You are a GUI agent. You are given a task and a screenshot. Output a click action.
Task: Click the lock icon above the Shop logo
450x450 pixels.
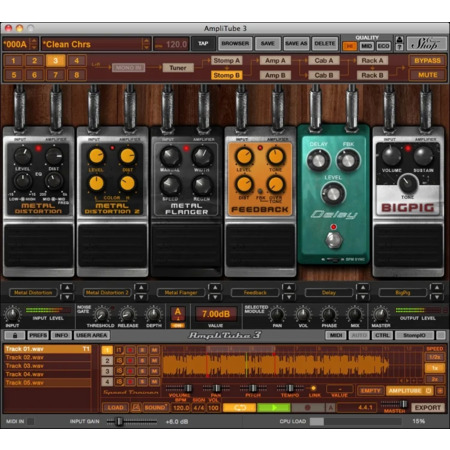(399, 40)
